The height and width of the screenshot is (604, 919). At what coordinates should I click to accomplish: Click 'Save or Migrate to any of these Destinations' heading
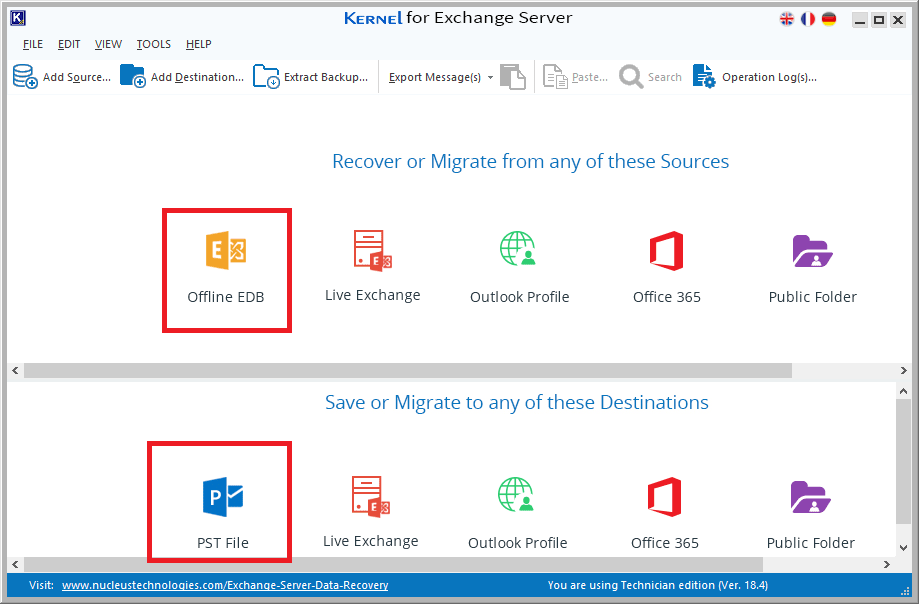coord(516,402)
